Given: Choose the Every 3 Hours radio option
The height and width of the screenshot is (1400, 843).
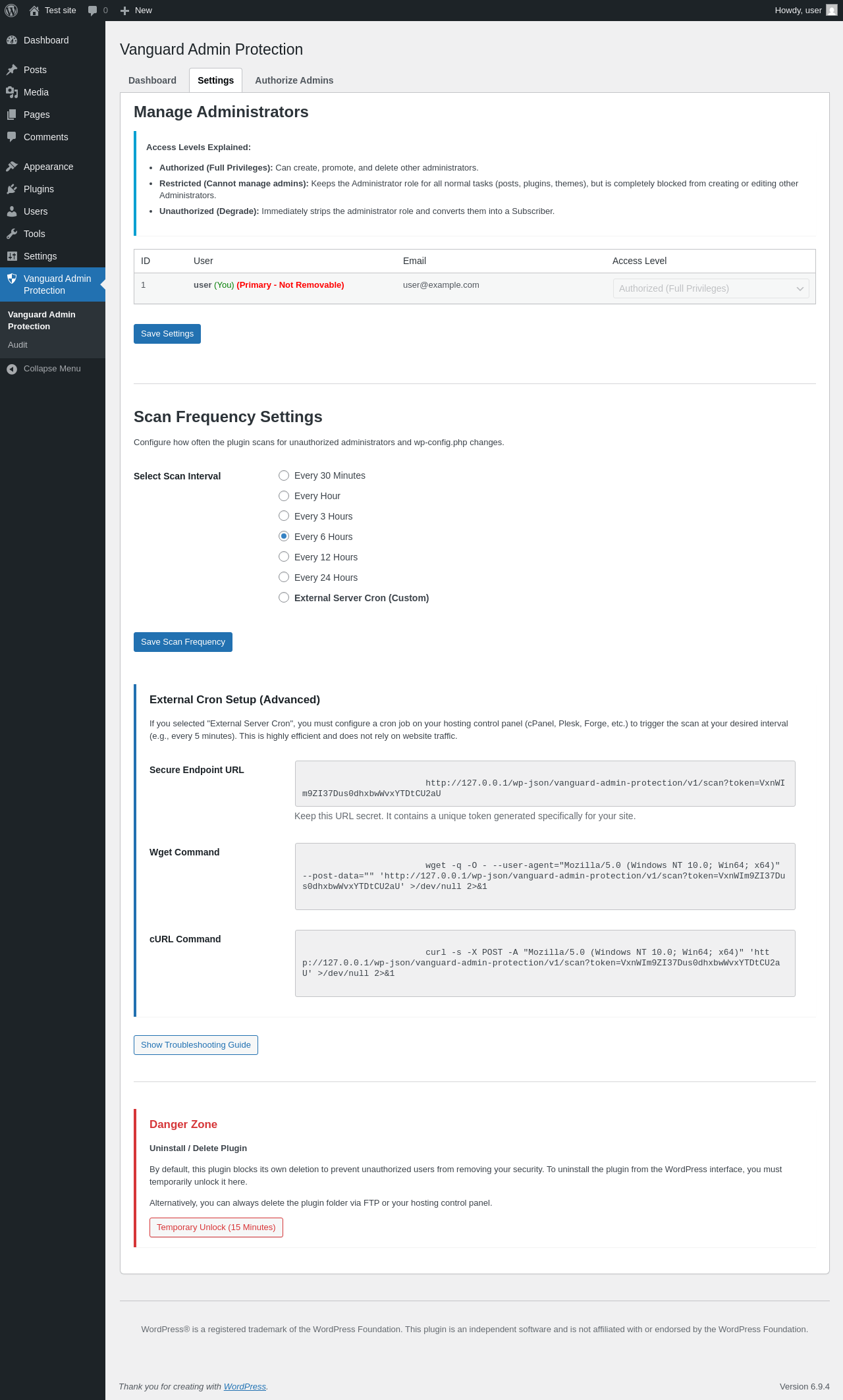Looking at the screenshot, I should coord(284,516).
